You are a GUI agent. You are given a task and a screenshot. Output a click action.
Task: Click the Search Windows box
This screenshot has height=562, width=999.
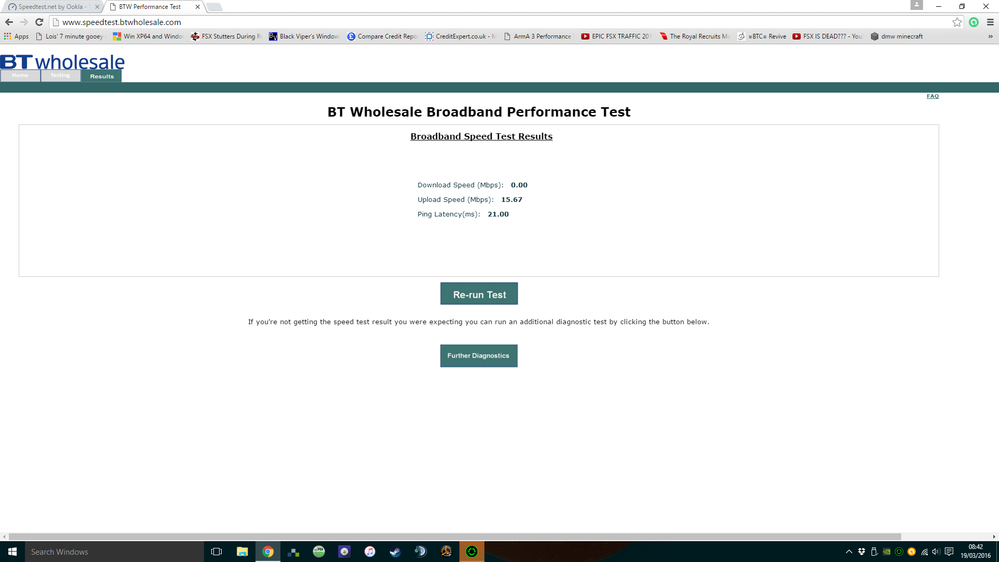[115, 552]
